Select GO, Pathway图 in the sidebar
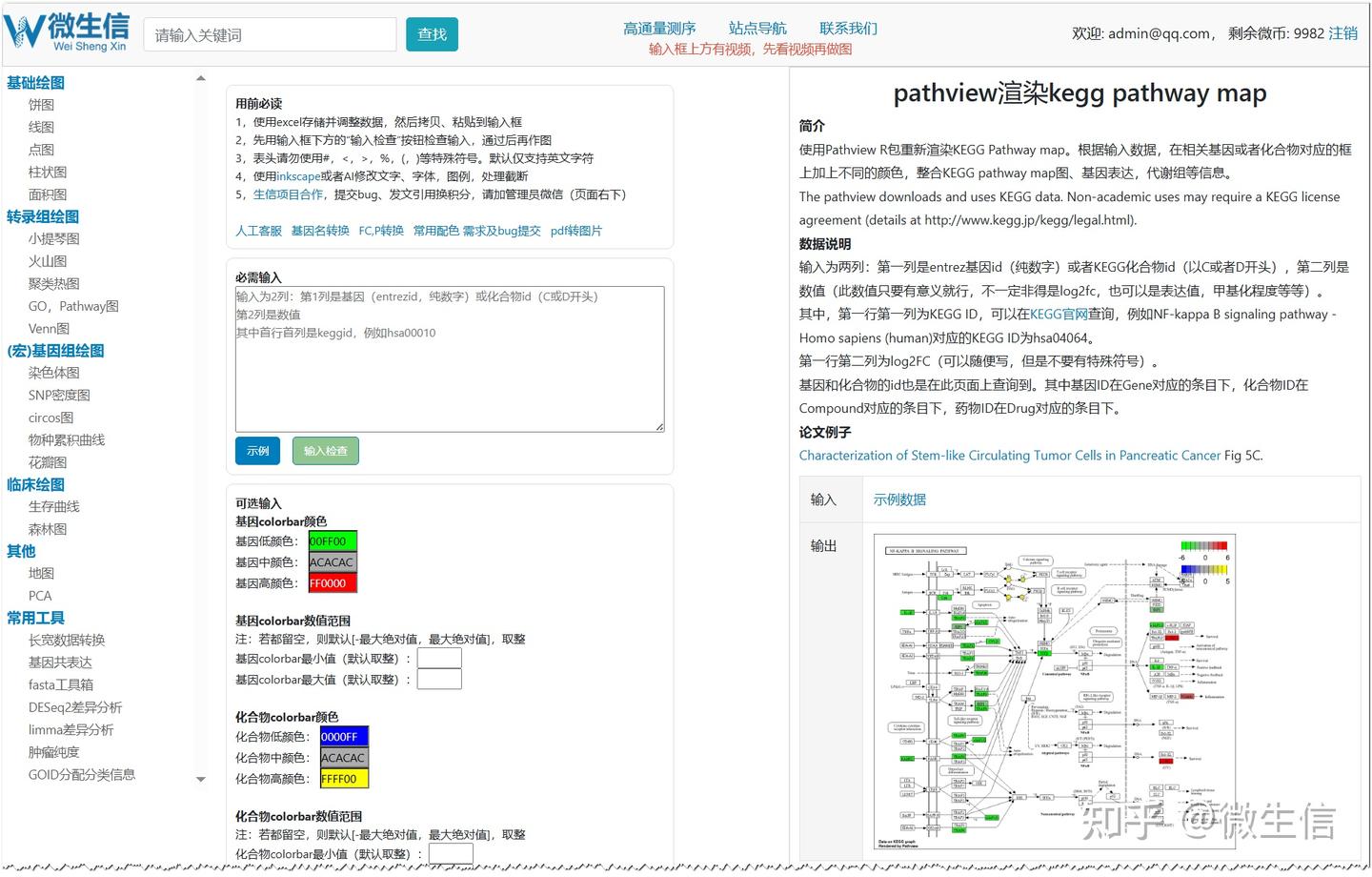The width and height of the screenshot is (1372, 877). click(73, 306)
